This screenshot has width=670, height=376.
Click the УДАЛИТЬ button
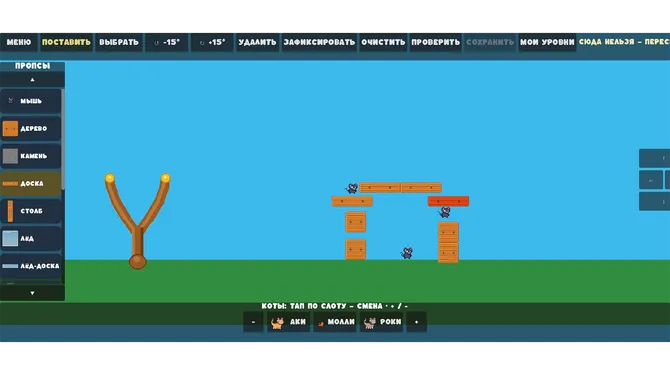pos(257,42)
